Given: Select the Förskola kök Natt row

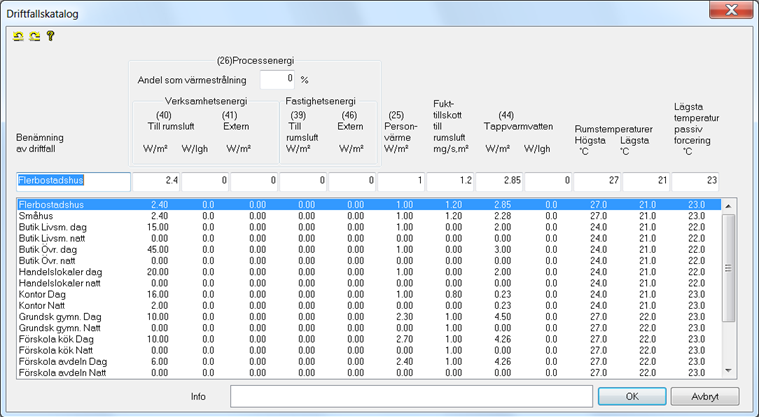Looking at the screenshot, I should pyautogui.click(x=369, y=350).
